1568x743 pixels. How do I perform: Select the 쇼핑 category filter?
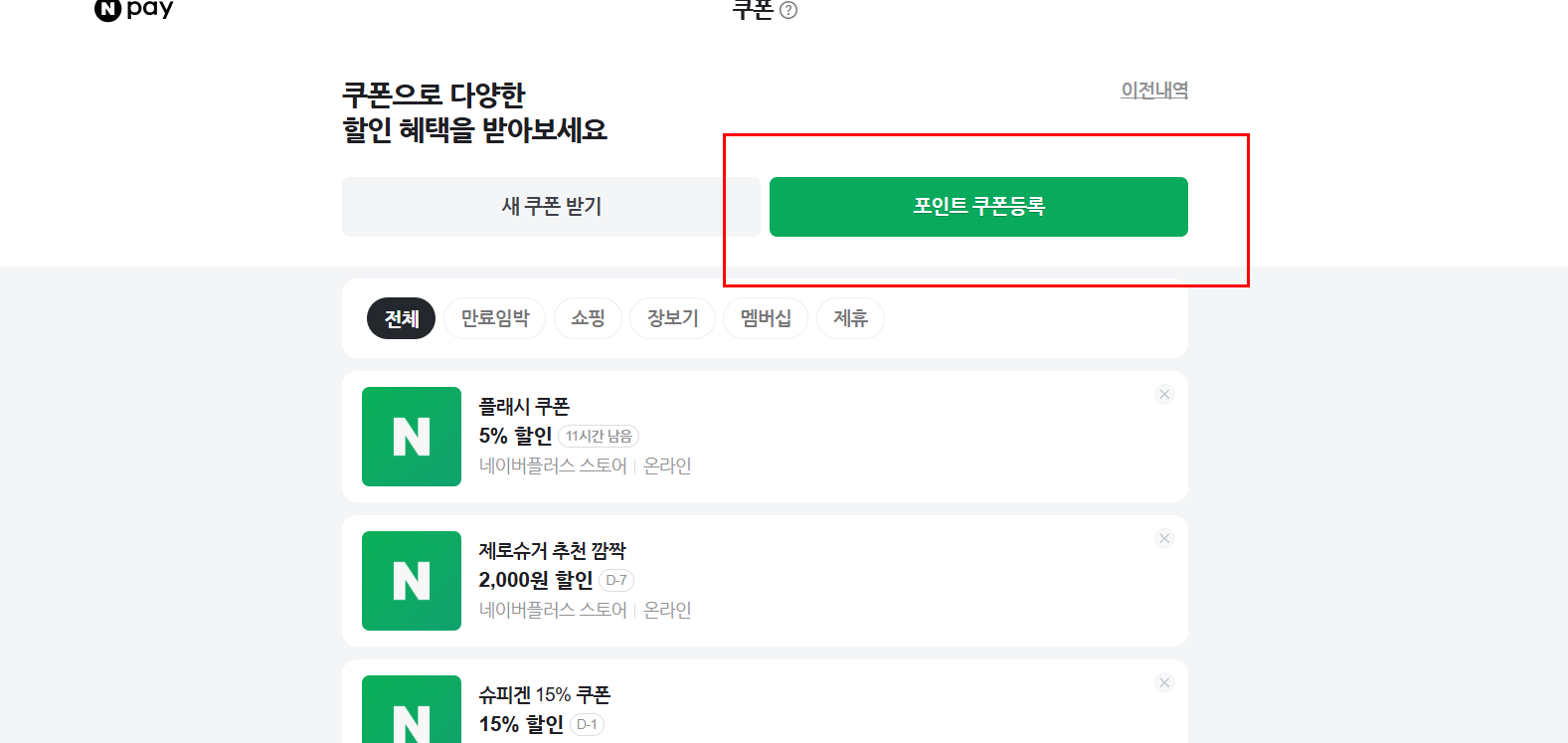(x=588, y=318)
